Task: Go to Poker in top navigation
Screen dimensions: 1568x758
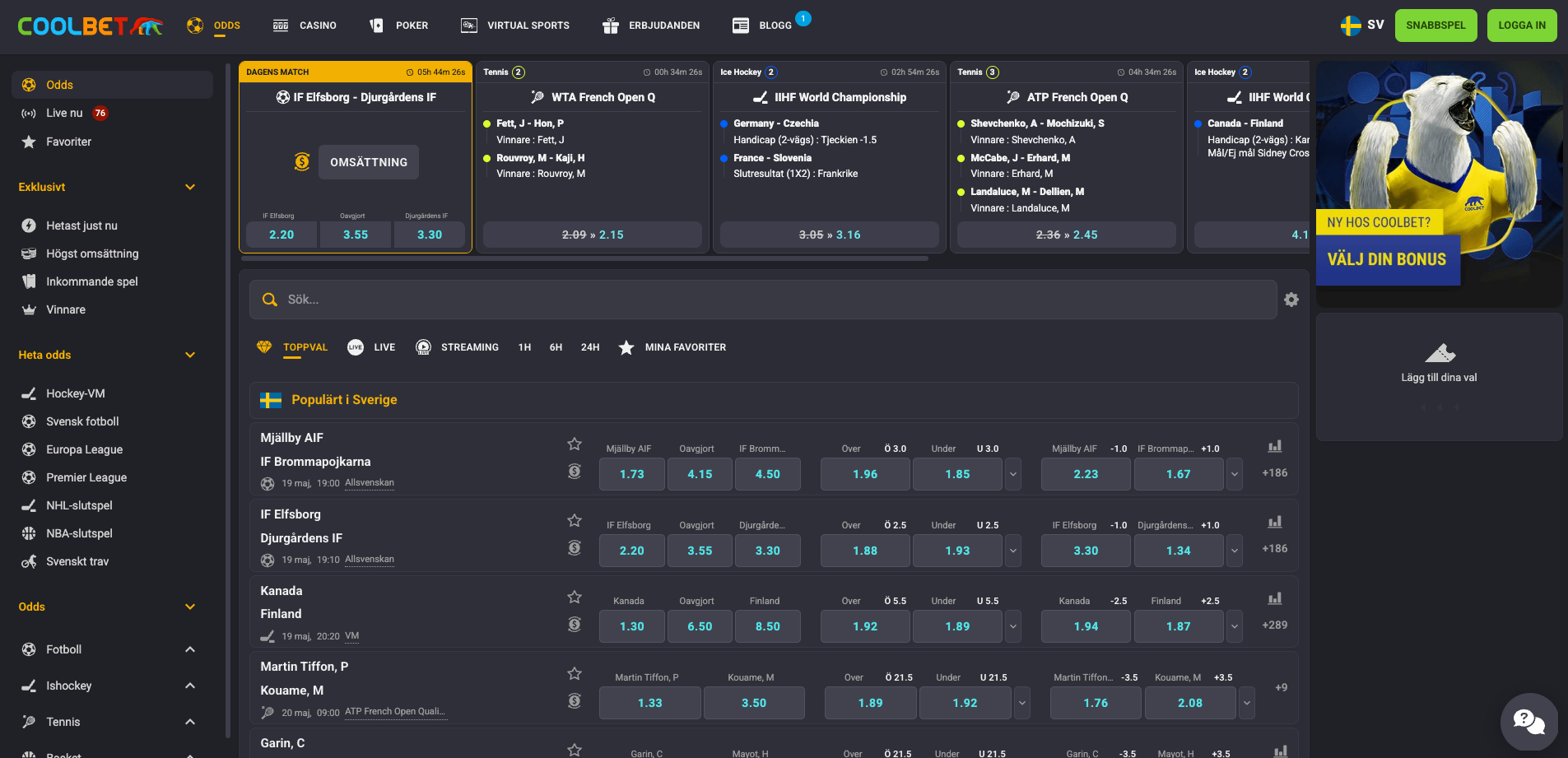Action: [x=399, y=26]
